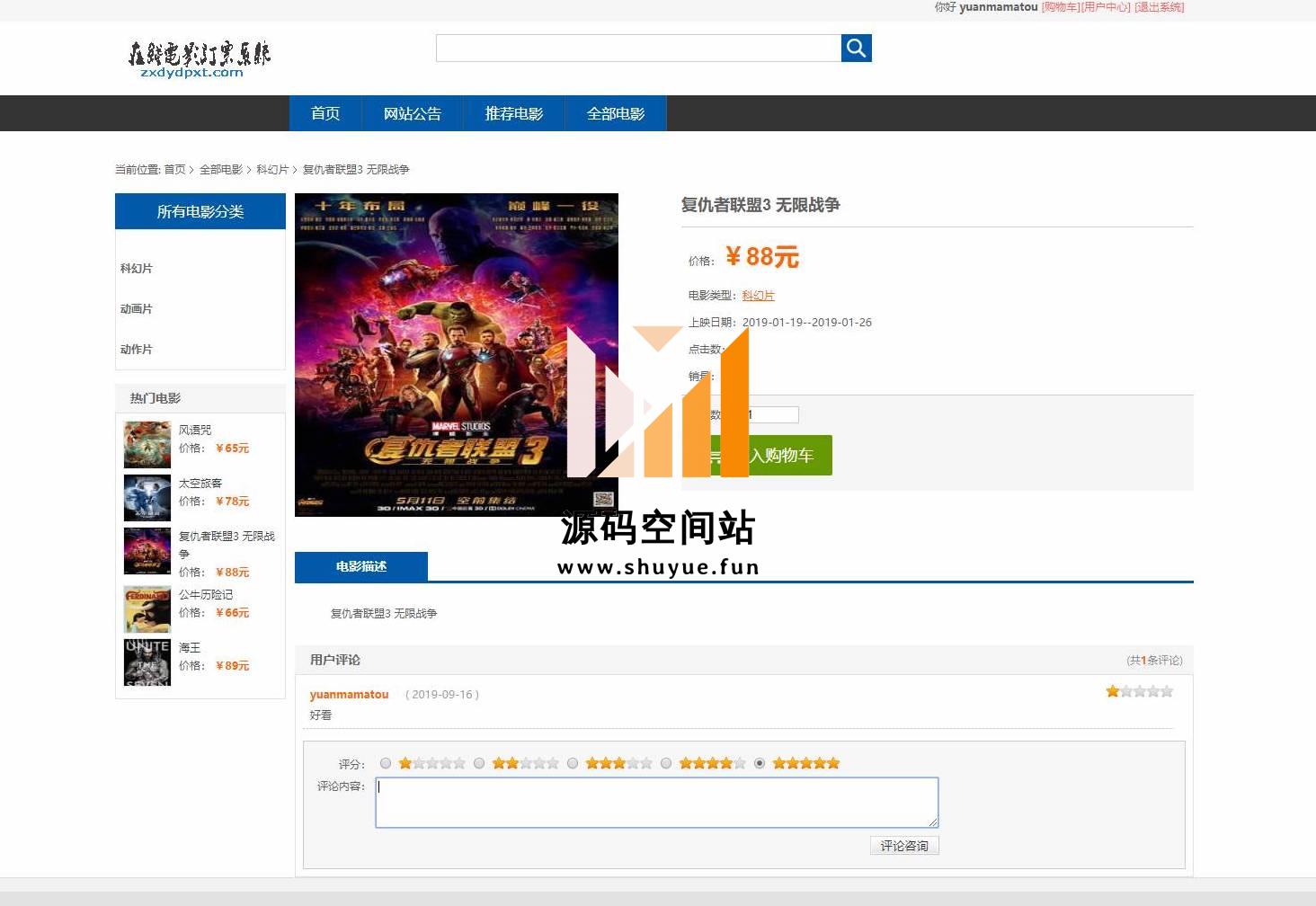The width and height of the screenshot is (1316, 906).
Task: Select the three-star rating radio button
Action: click(x=573, y=763)
